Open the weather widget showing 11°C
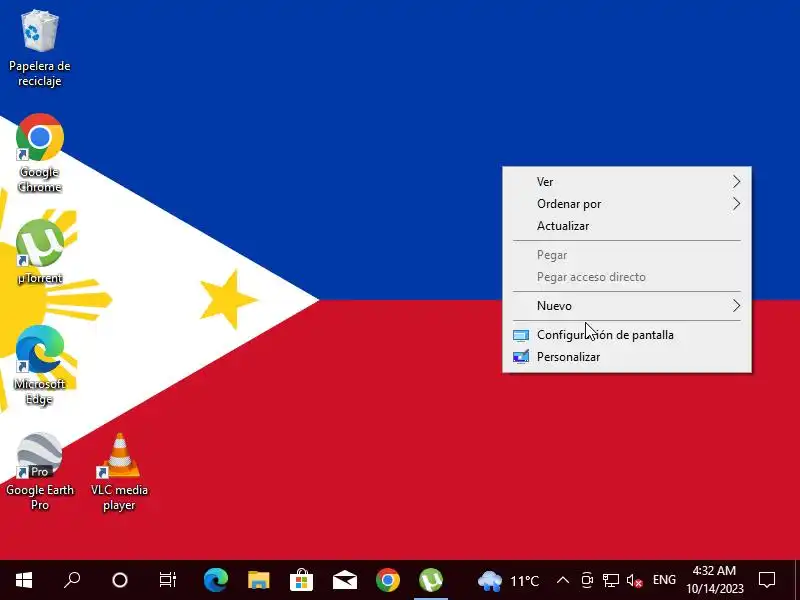 (x=508, y=581)
